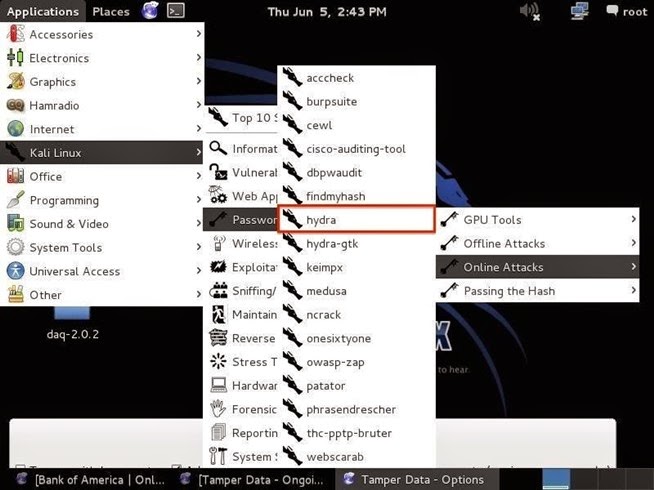Open Top 10 Security Tools submenu

pos(241,118)
